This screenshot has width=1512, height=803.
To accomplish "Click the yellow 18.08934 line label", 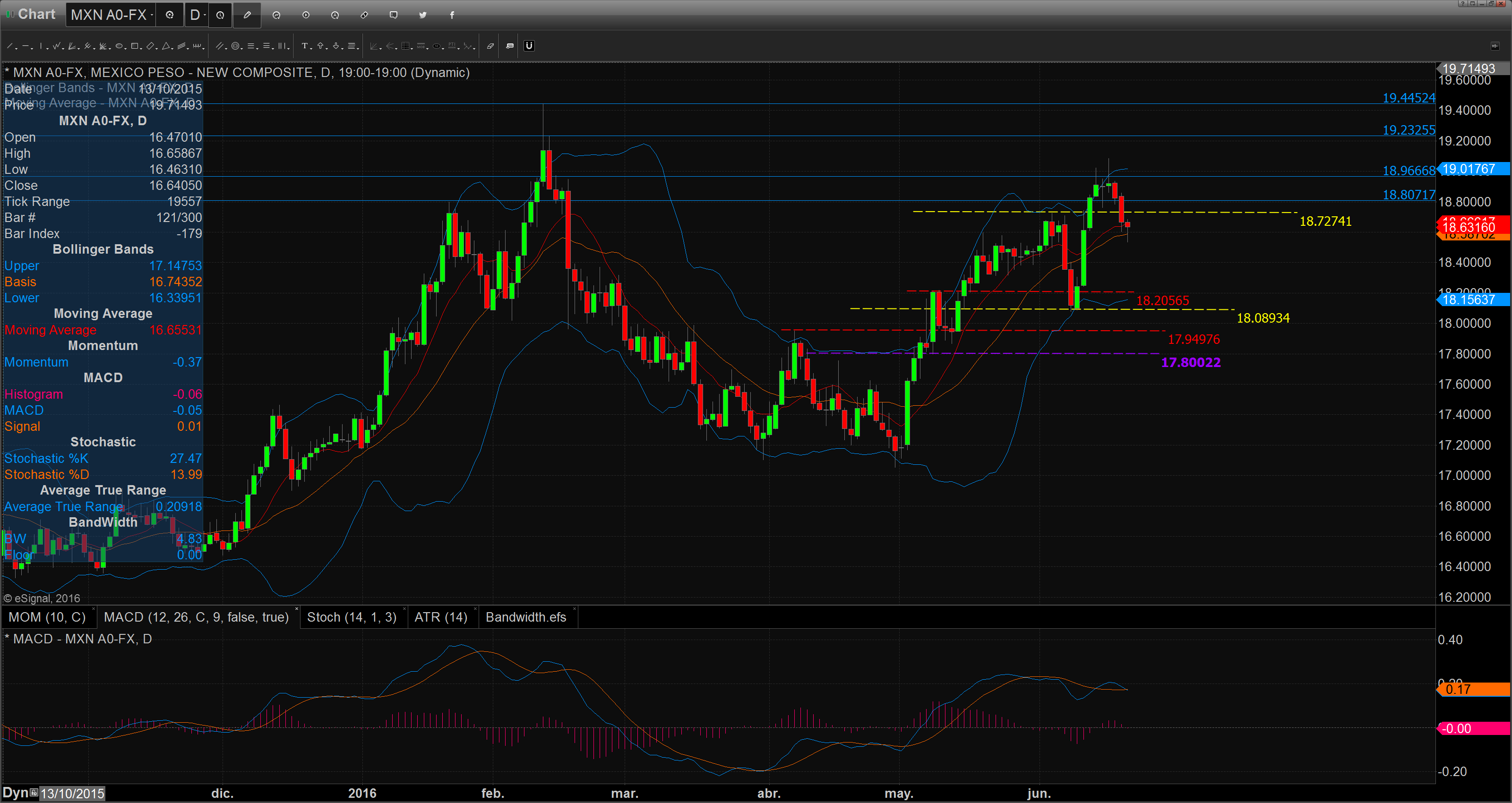I will point(1263,318).
